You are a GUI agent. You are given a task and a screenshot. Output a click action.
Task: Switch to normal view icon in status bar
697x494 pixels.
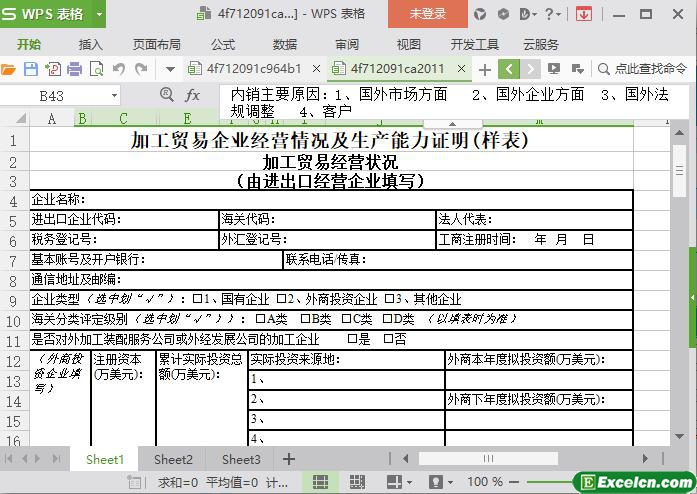pyautogui.click(x=320, y=482)
